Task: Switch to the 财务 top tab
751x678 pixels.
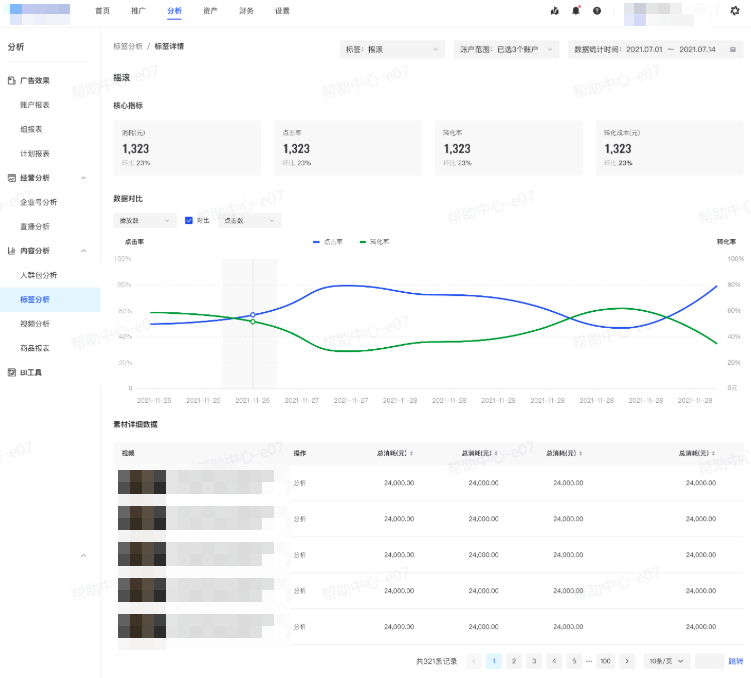Action: (x=246, y=11)
